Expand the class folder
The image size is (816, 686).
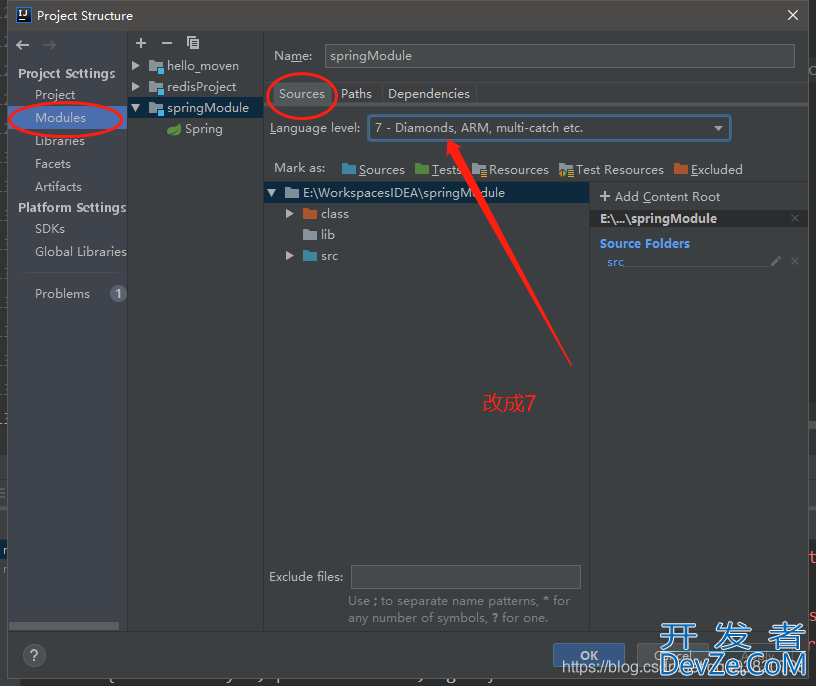(x=290, y=214)
